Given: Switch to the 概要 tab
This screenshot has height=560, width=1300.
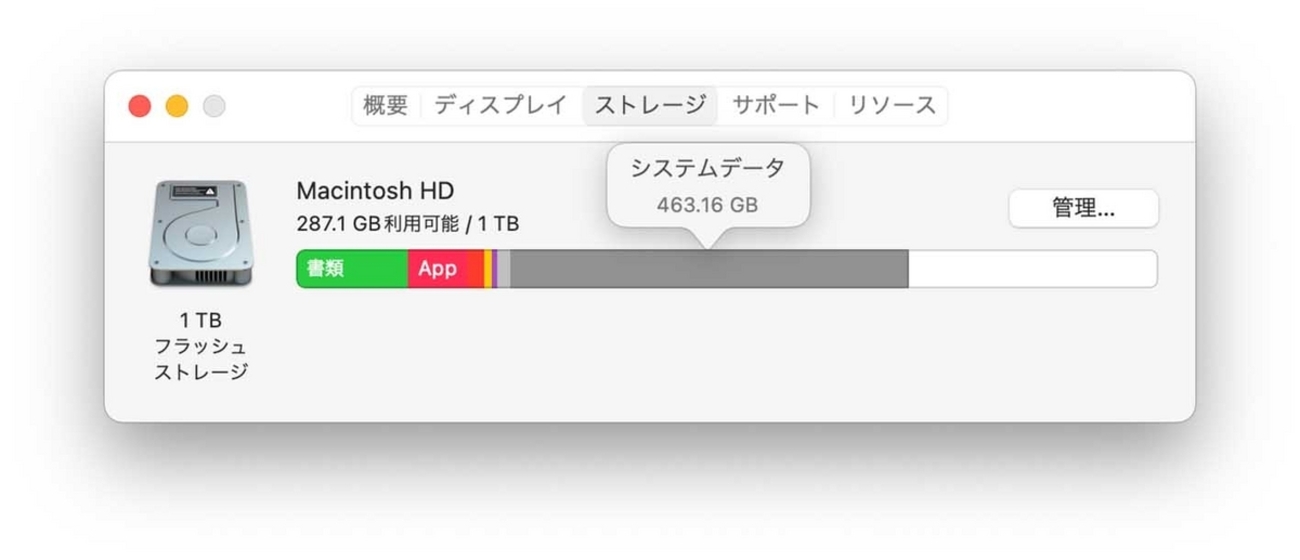Looking at the screenshot, I should (x=386, y=105).
